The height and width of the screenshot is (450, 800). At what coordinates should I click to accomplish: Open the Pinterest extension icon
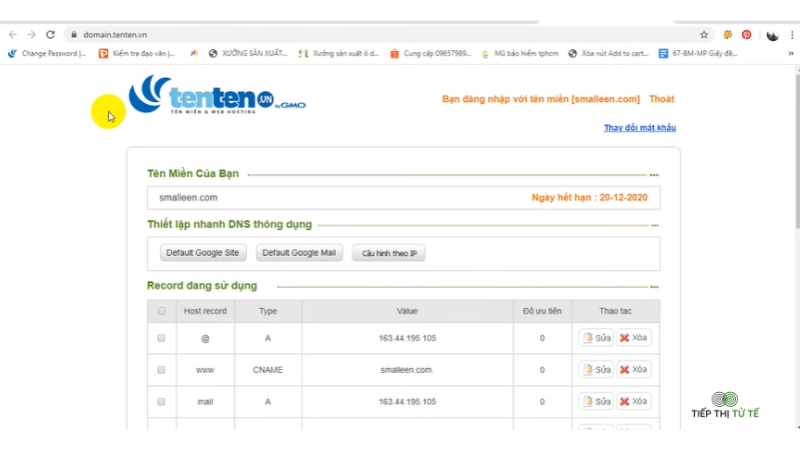click(746, 35)
